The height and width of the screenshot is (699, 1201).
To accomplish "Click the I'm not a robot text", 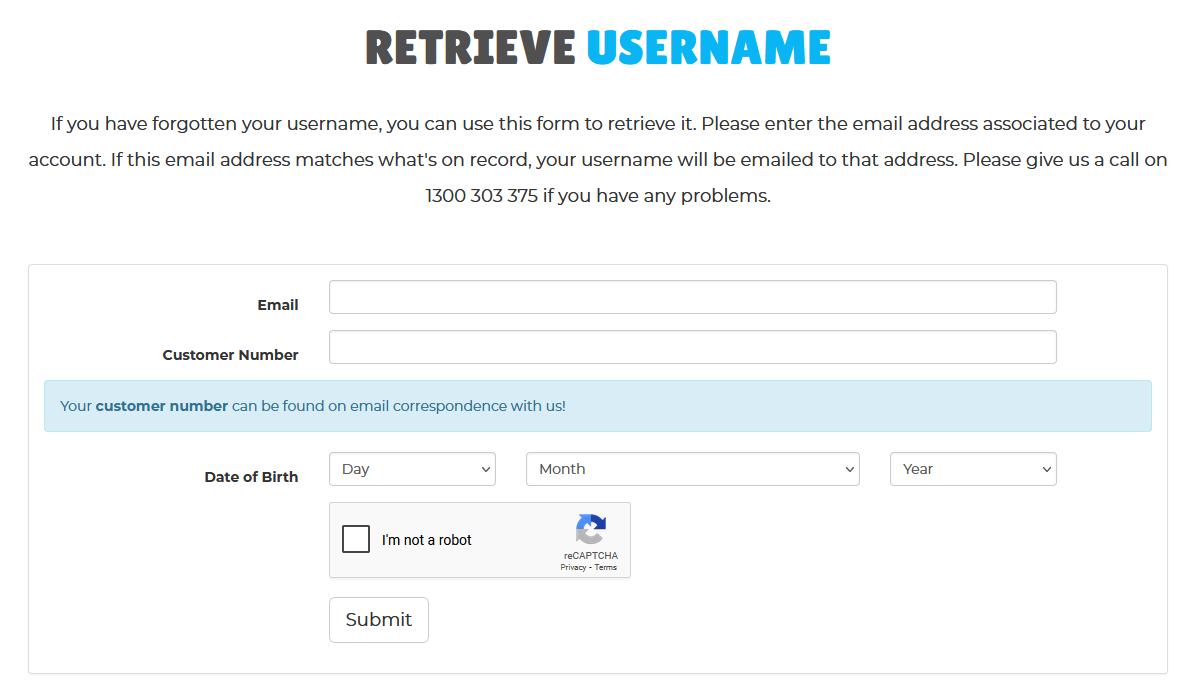I will point(427,540).
